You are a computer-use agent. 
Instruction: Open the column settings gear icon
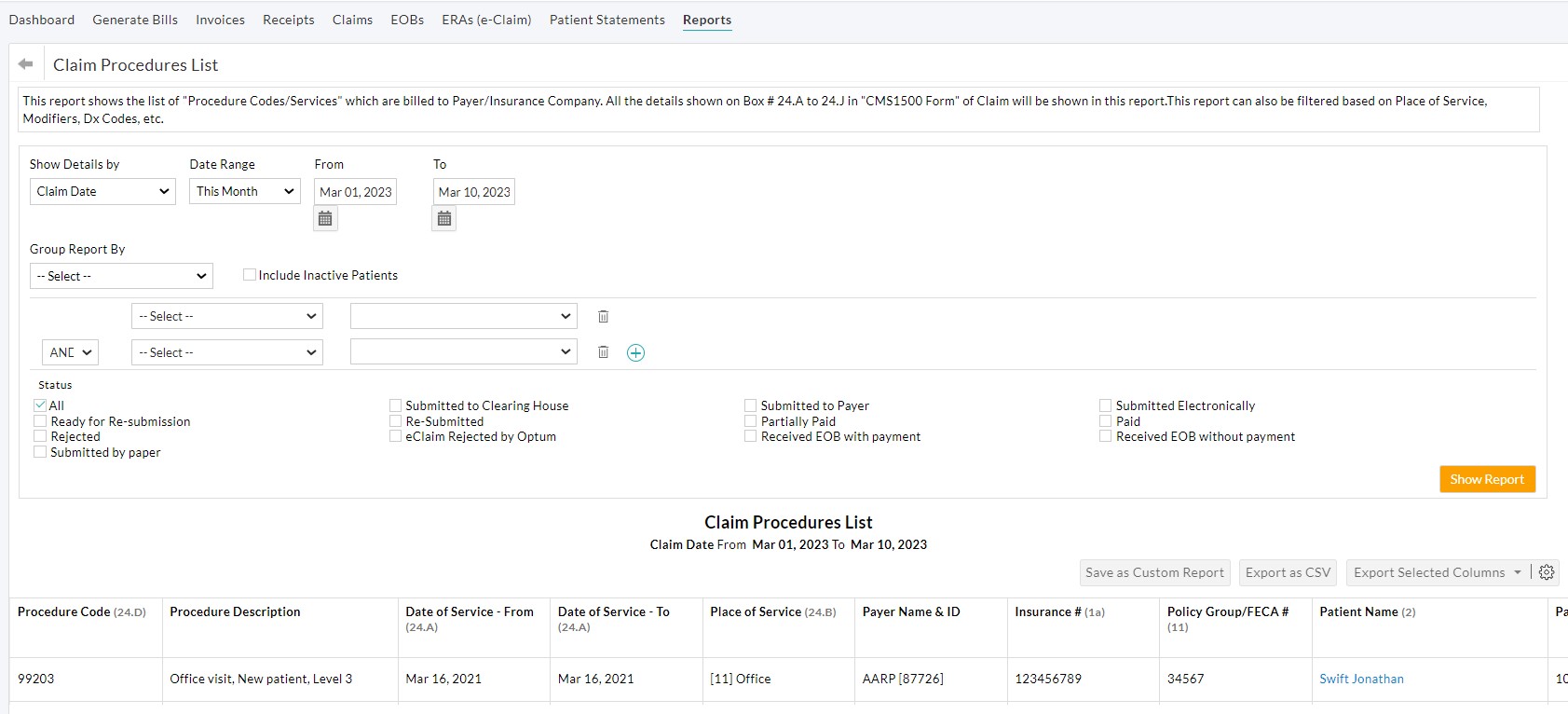(x=1547, y=572)
